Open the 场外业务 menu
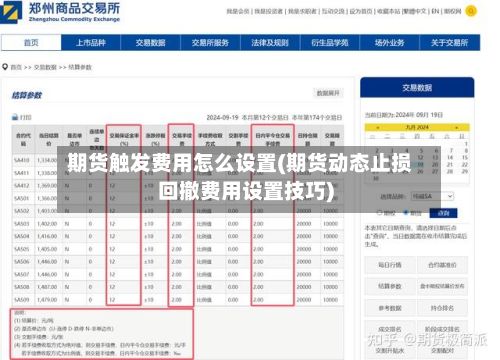 [389, 42]
